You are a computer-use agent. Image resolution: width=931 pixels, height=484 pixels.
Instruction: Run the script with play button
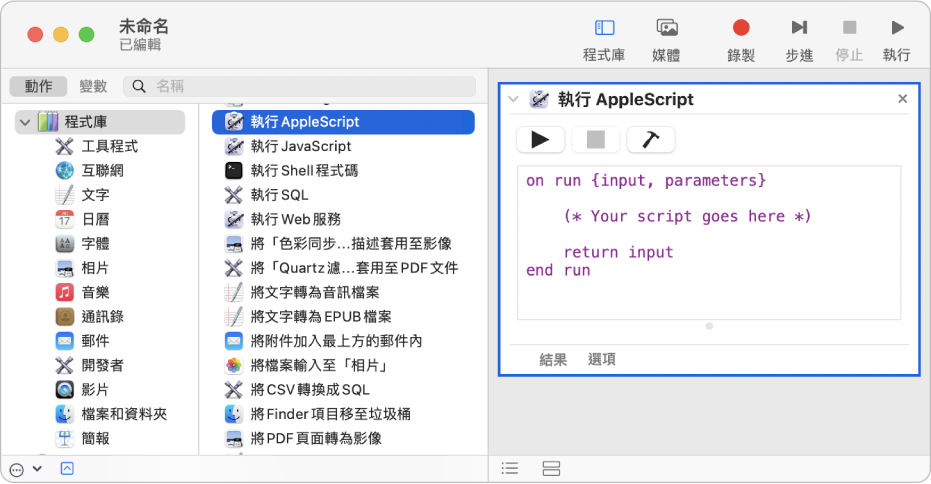pyautogui.click(x=540, y=140)
